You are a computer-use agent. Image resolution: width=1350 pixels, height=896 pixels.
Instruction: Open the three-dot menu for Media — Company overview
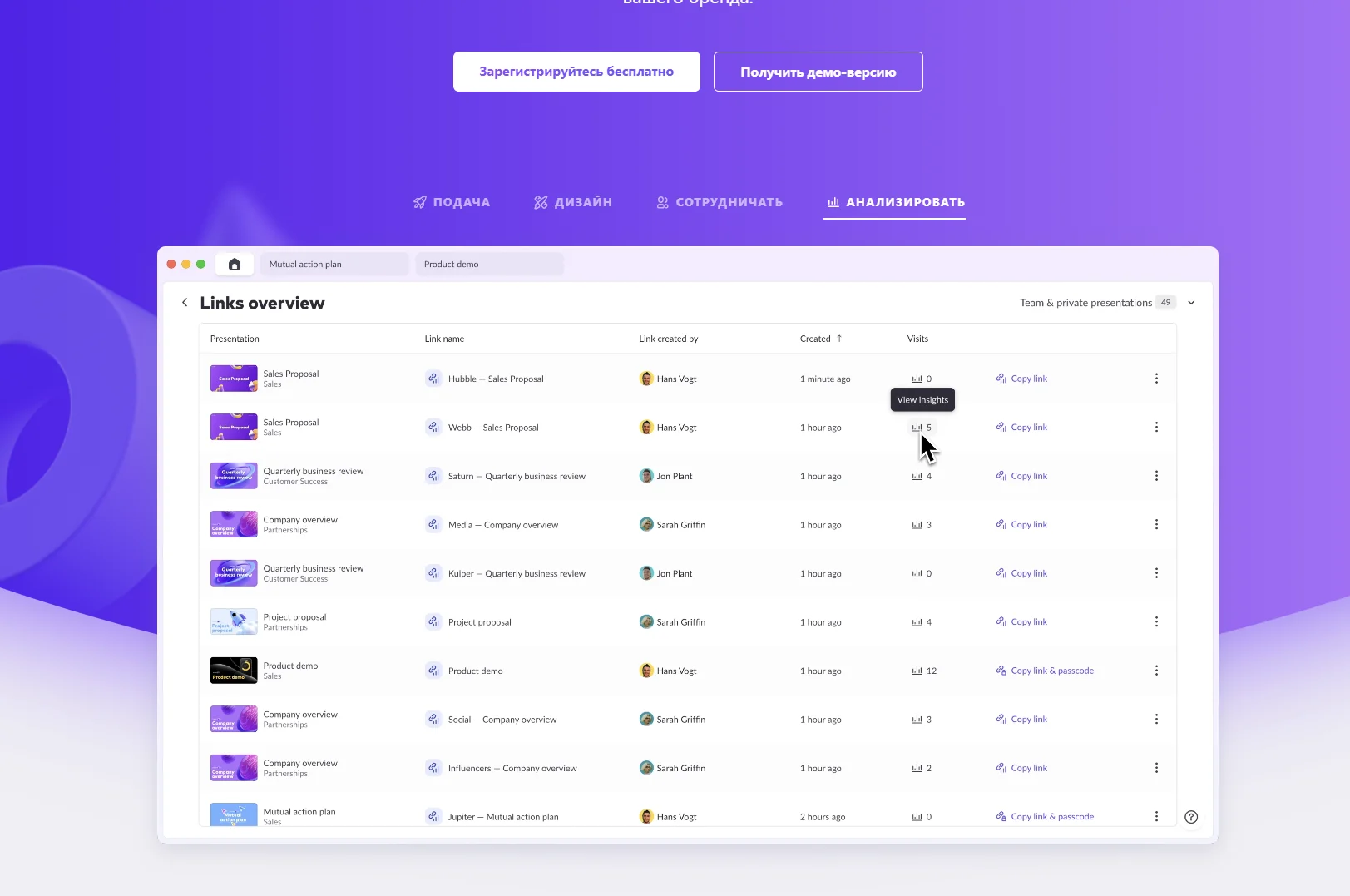click(1156, 524)
